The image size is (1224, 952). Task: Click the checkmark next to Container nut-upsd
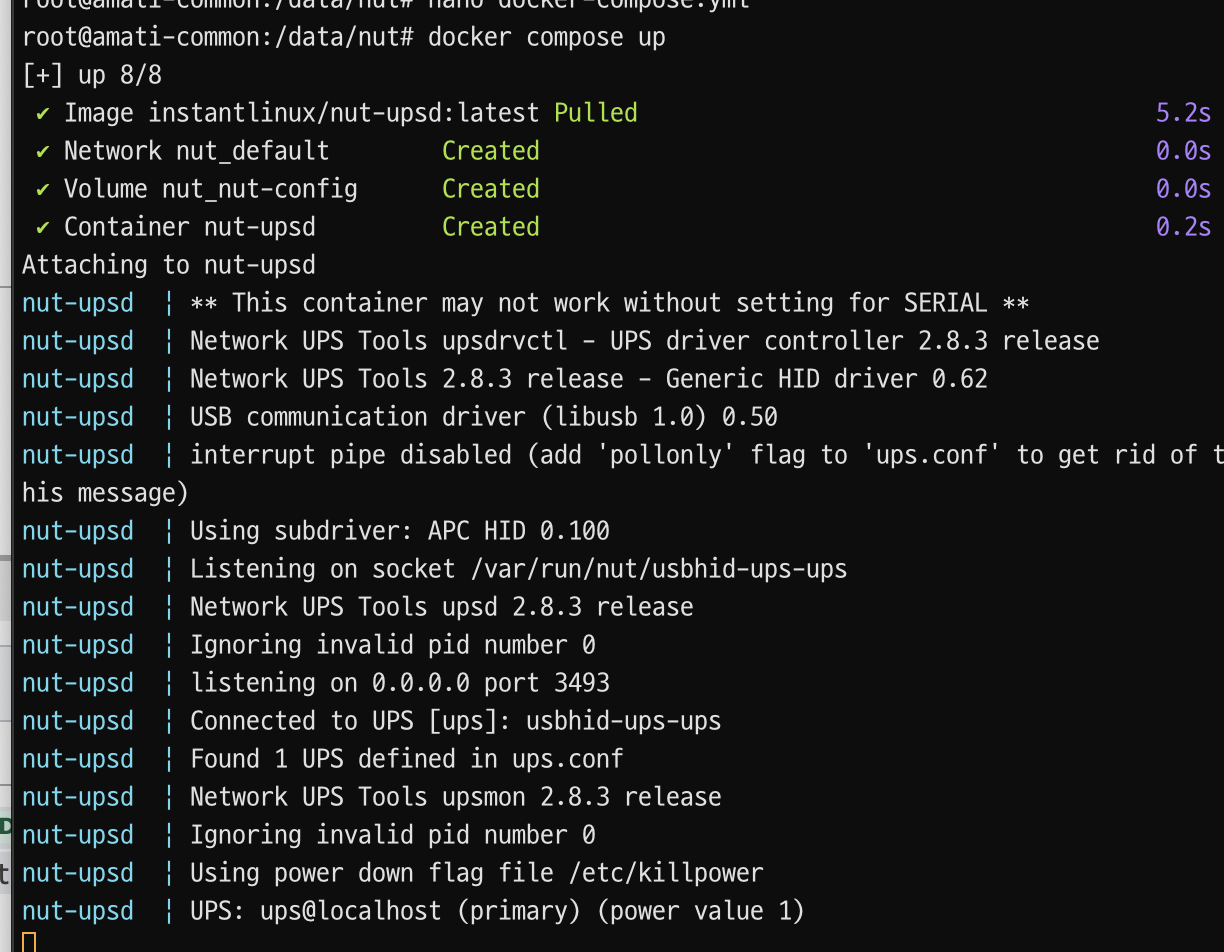[x=42, y=227]
